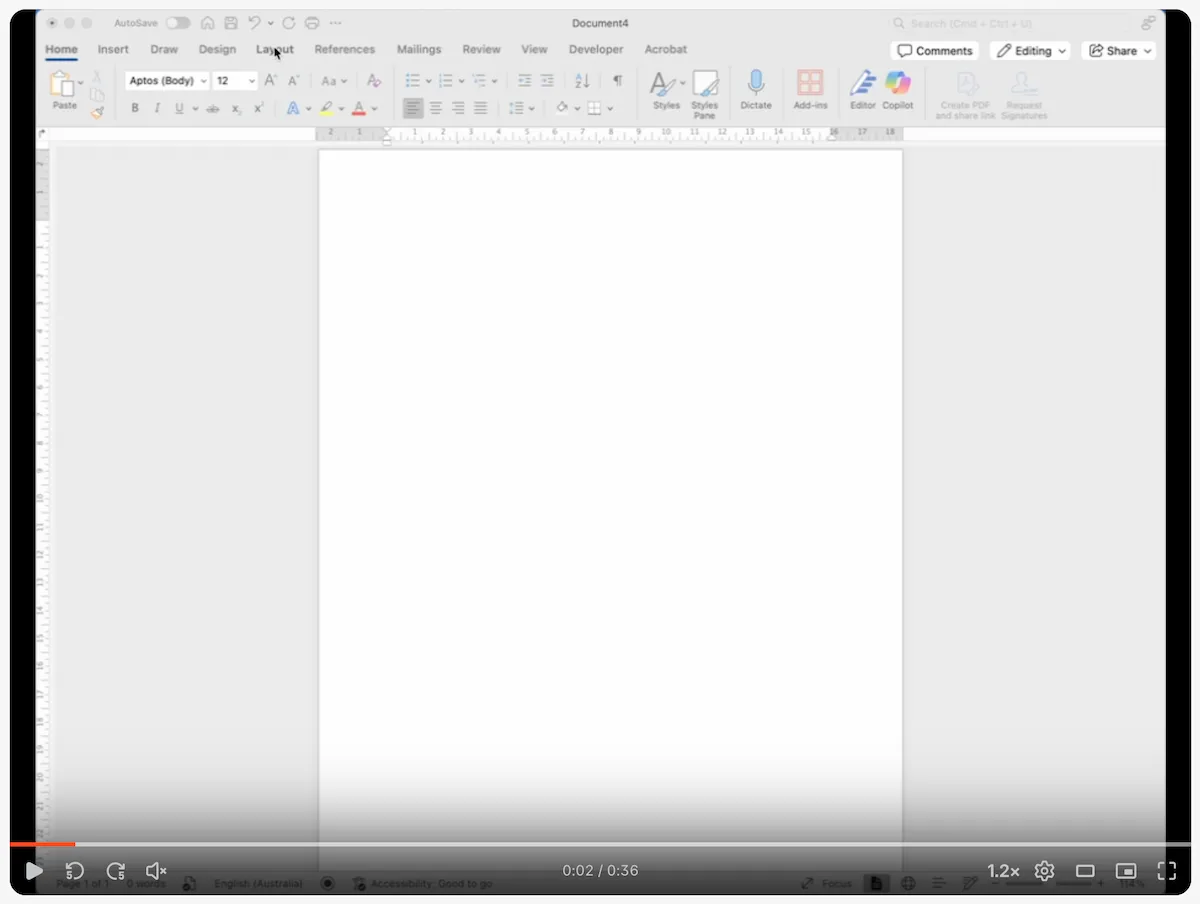Sort text using the Sort icon

pos(581,81)
